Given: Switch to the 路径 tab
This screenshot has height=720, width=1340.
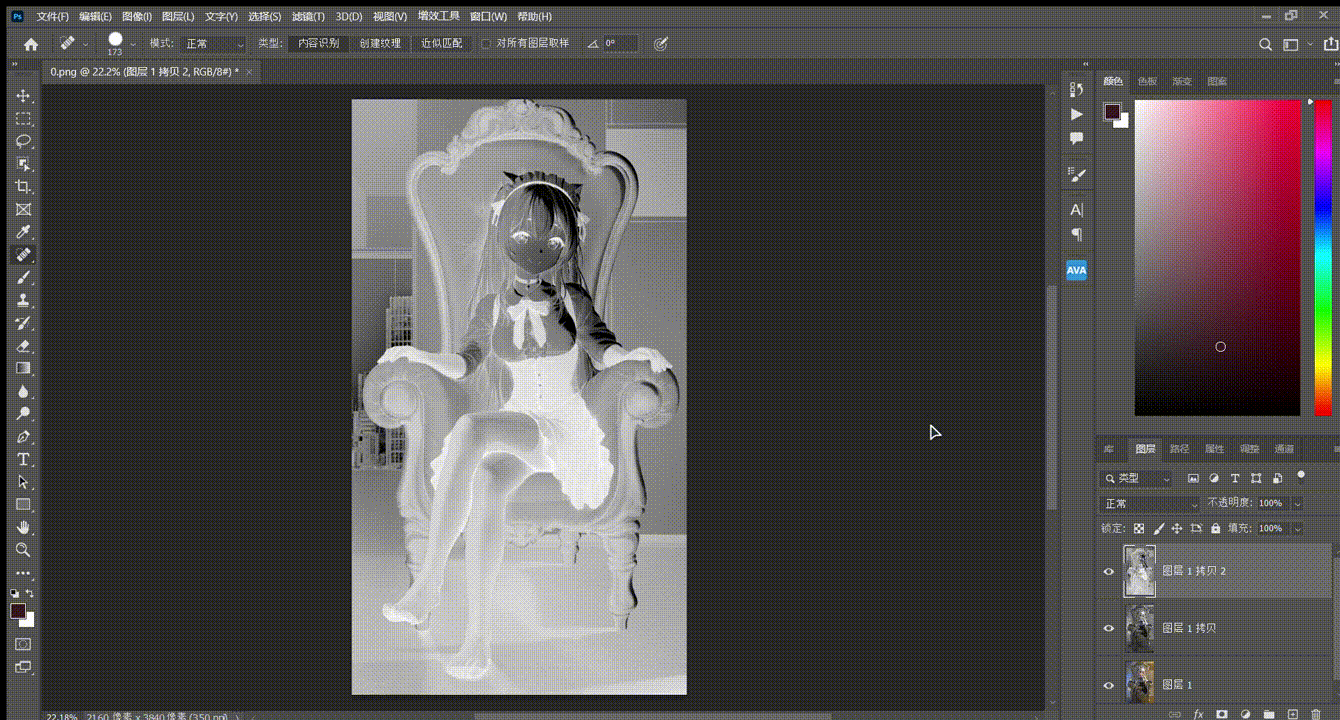Looking at the screenshot, I should 1180,449.
